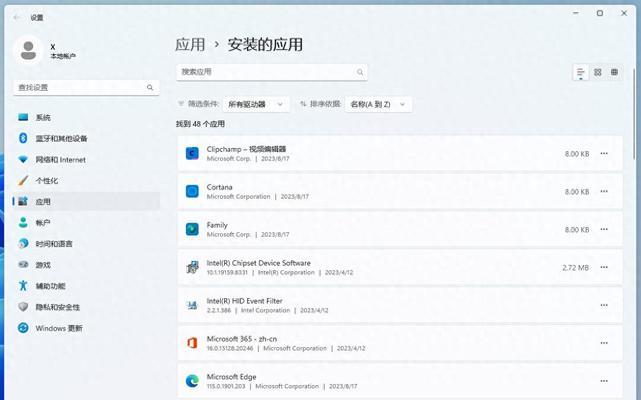The height and width of the screenshot is (400, 641).
Task: Open Windows 更新 page
Action: (x=86, y=328)
